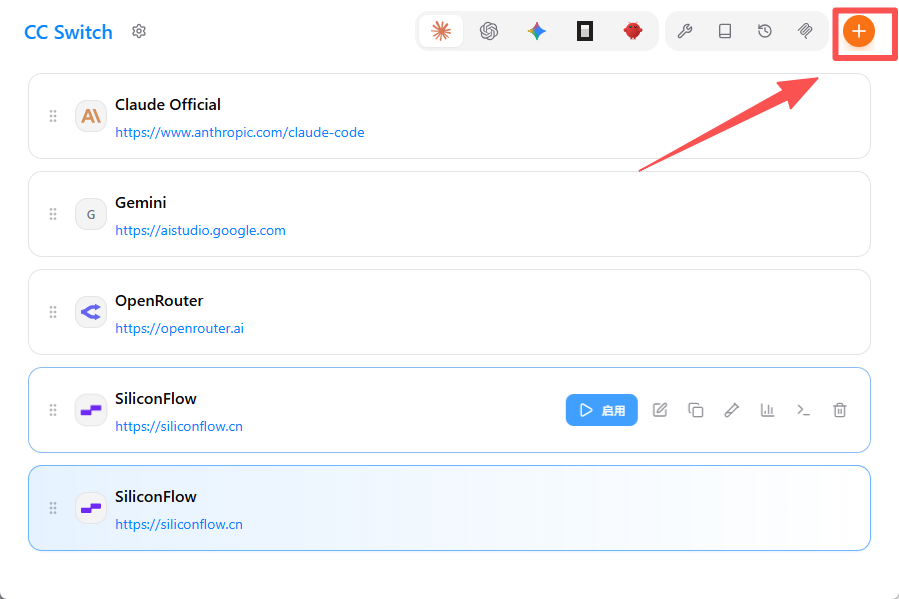The width and height of the screenshot is (899, 599).
Task: Click the CC Switch title
Action: tap(68, 32)
